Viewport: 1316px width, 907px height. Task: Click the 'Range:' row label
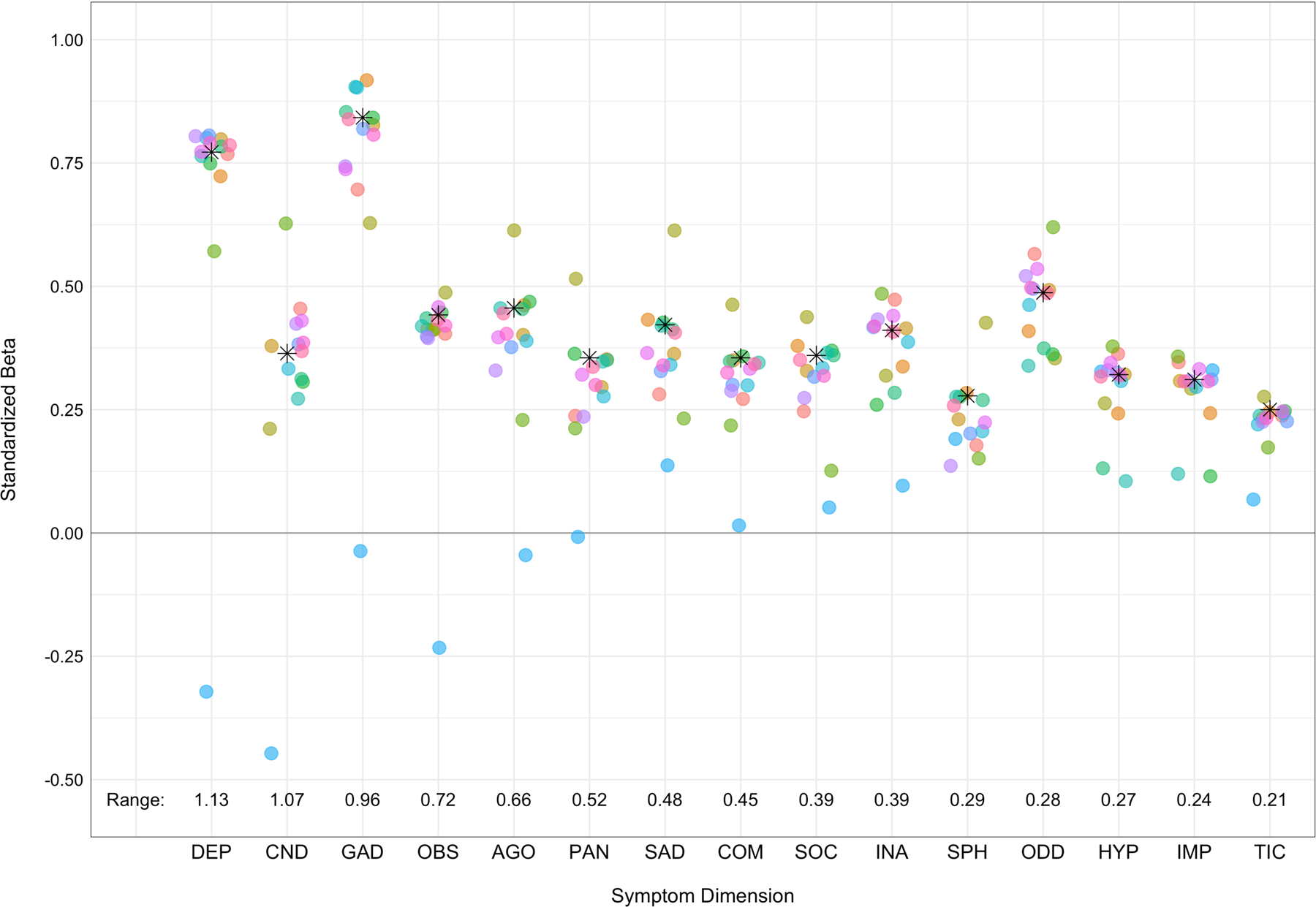coord(135,800)
